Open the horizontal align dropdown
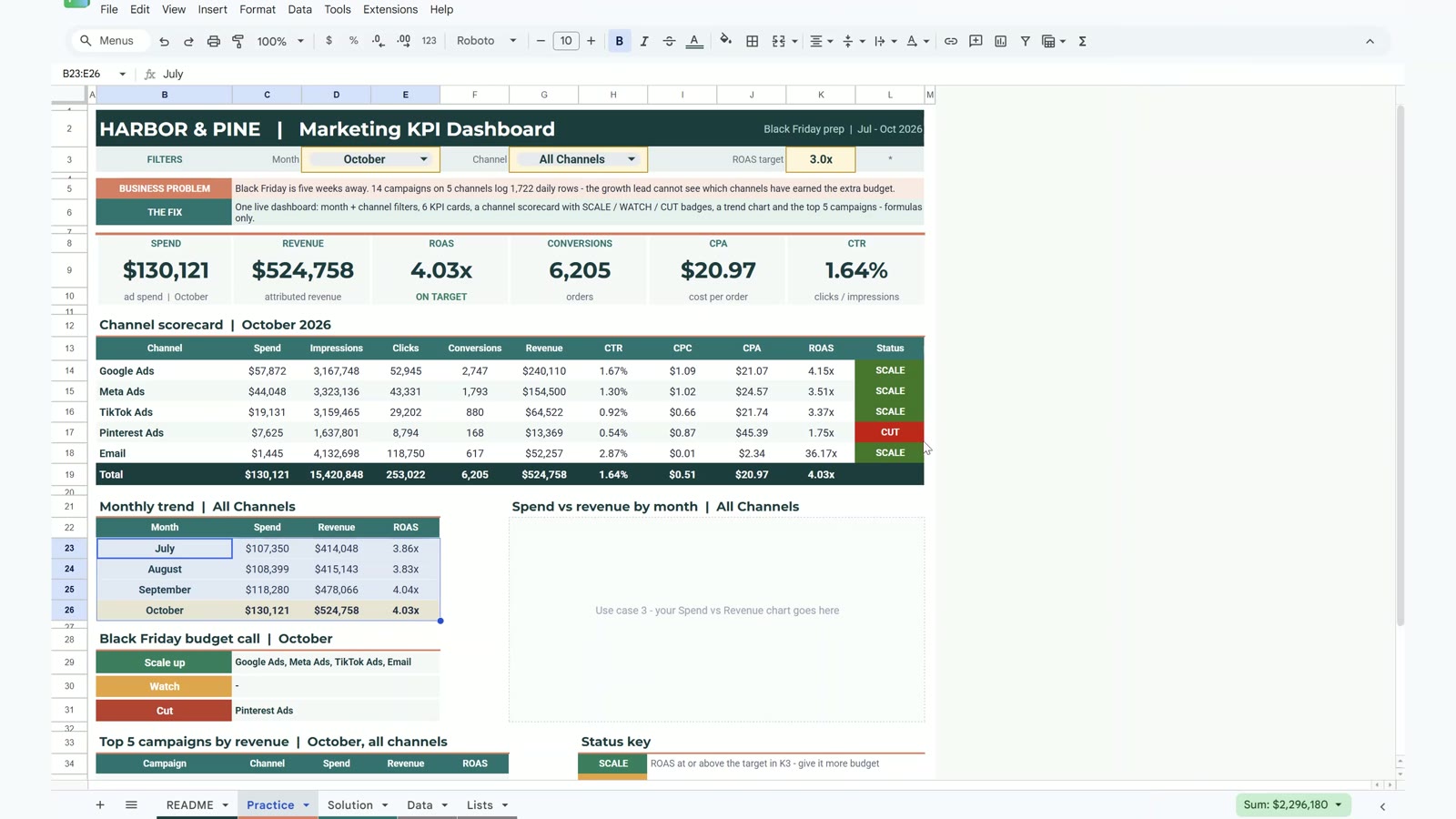This screenshot has height=819, width=1456. click(x=821, y=41)
